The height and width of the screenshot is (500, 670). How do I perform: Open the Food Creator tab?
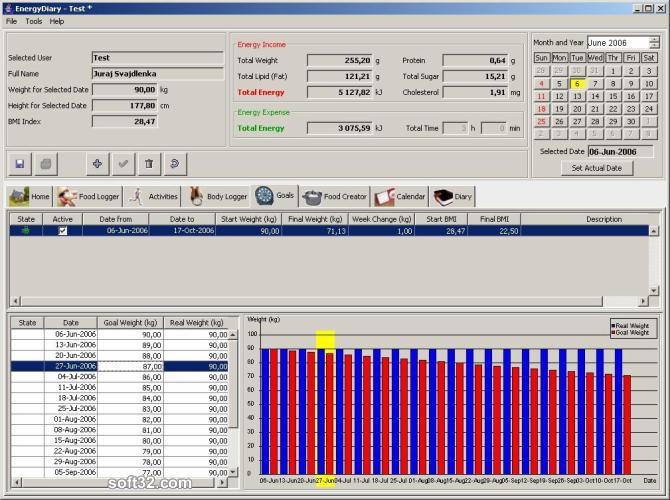(x=335, y=197)
